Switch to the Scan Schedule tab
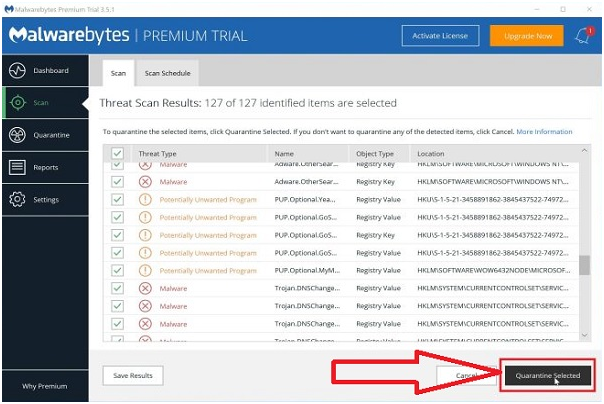 pyautogui.click(x=167, y=73)
